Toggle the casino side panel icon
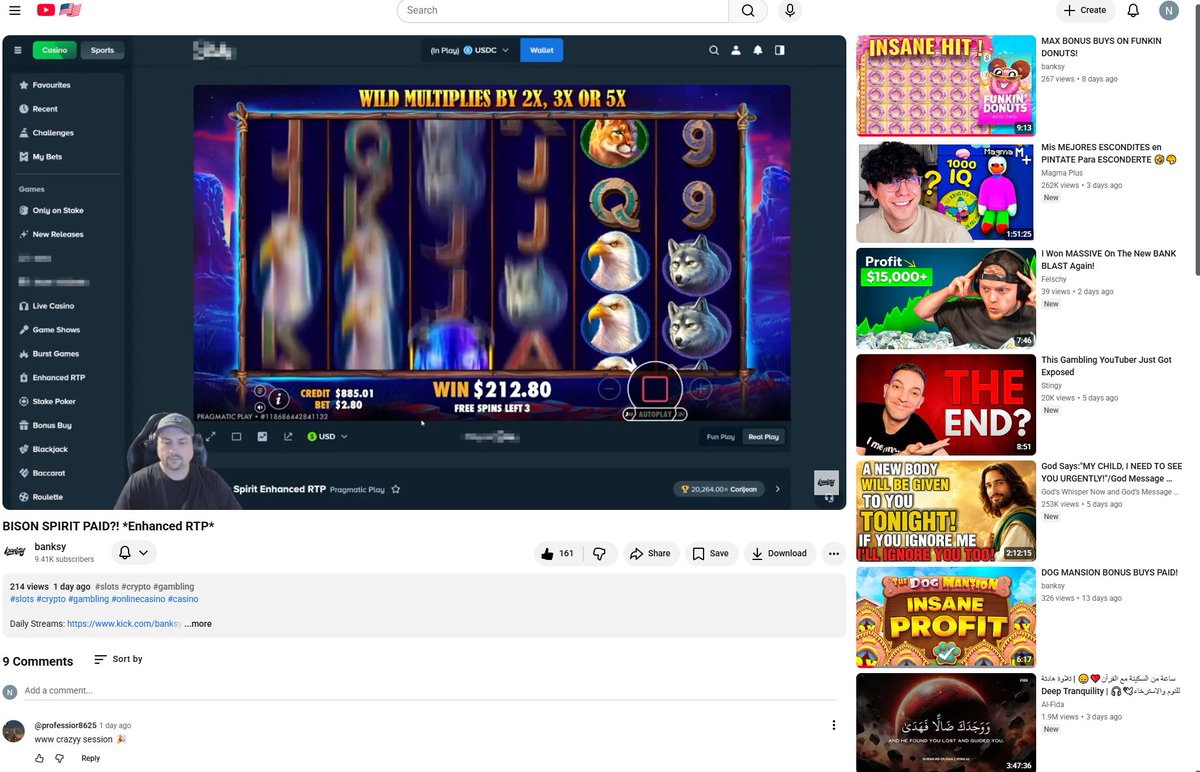The height and width of the screenshot is (772, 1200). 780,50
